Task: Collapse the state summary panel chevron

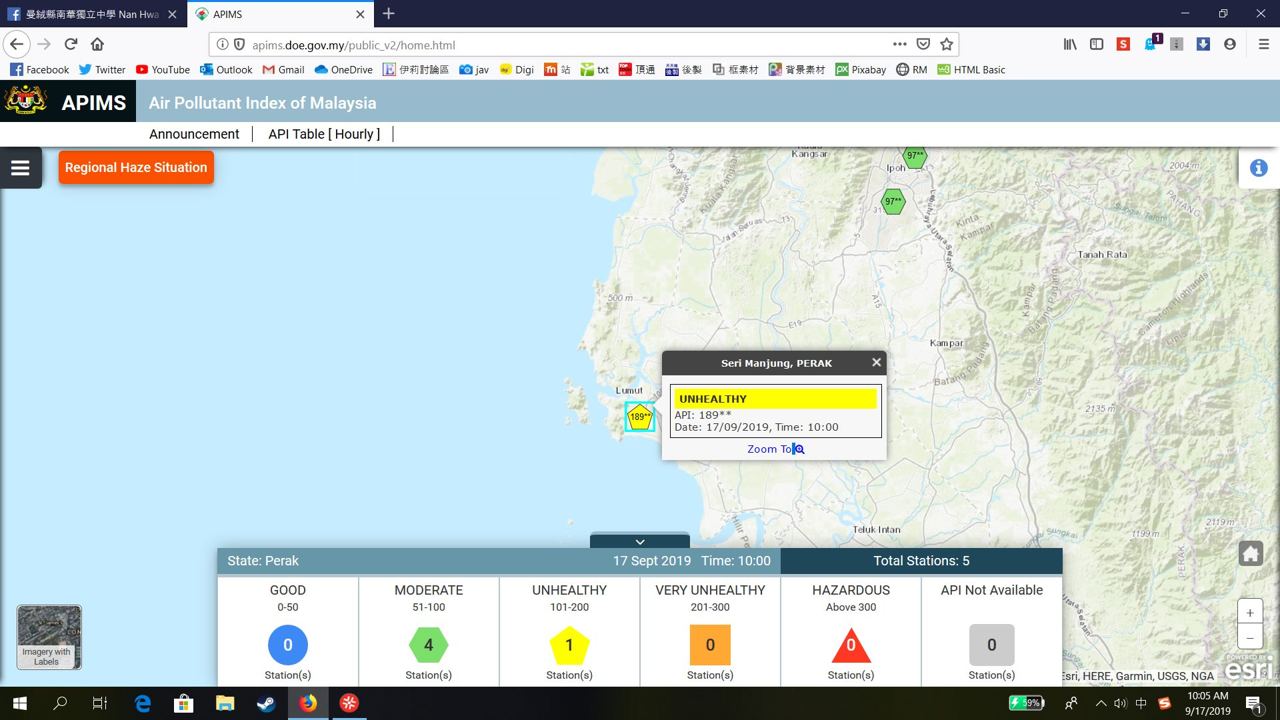Action: tap(640, 541)
